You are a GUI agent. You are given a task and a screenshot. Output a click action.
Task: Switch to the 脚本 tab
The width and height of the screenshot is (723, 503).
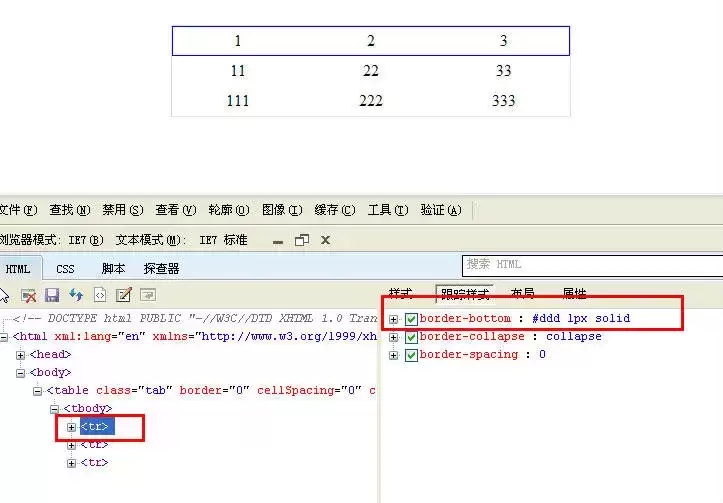click(x=113, y=269)
